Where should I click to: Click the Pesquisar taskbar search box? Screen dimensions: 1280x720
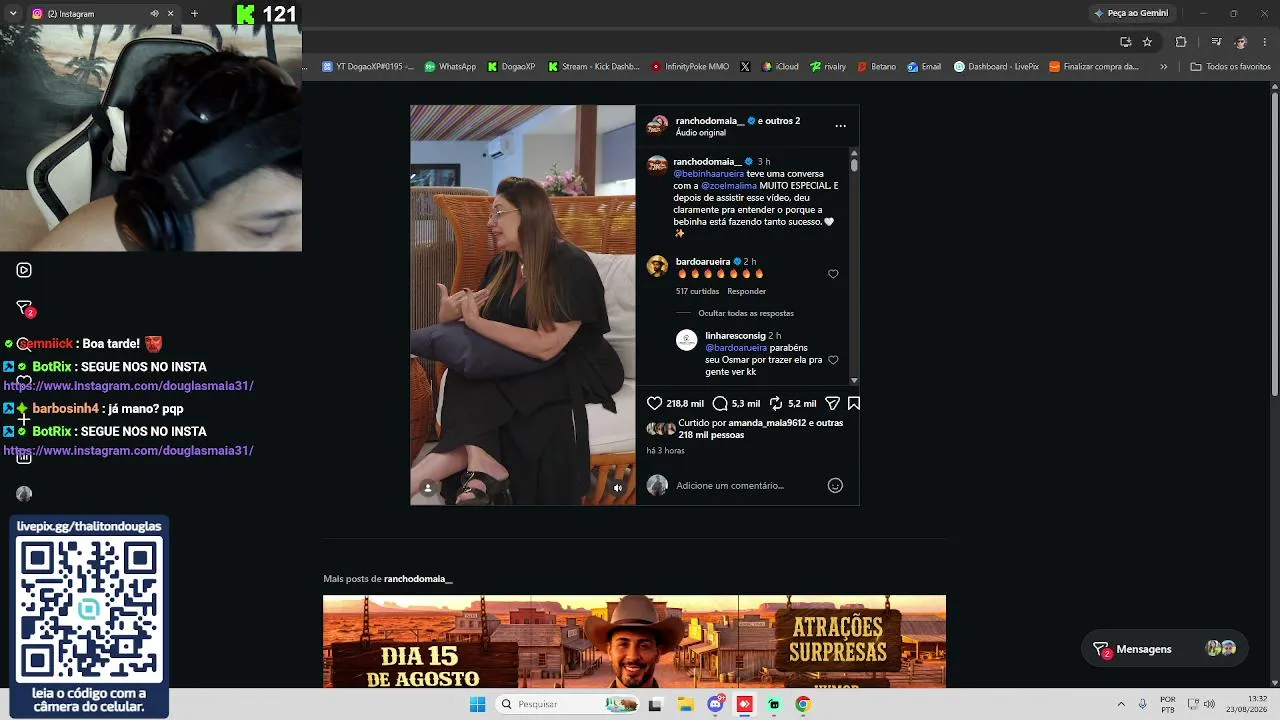coord(568,704)
